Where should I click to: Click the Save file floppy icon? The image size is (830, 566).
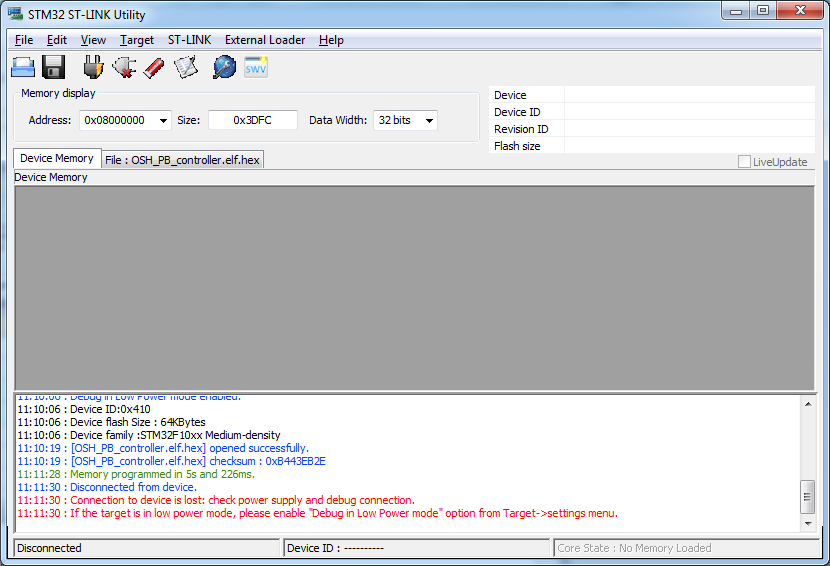tap(54, 67)
